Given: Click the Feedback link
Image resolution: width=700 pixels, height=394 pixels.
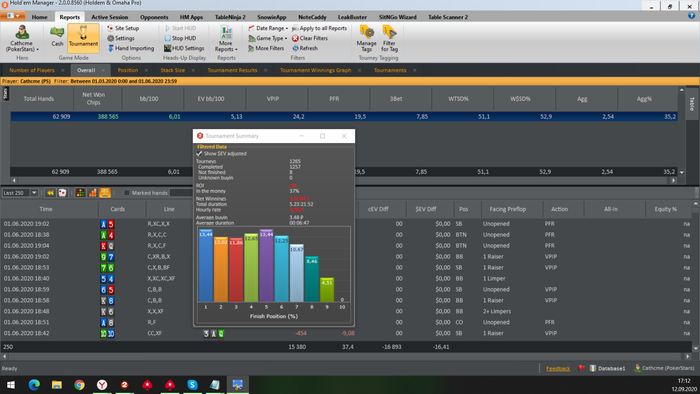Looking at the screenshot, I should (558, 368).
